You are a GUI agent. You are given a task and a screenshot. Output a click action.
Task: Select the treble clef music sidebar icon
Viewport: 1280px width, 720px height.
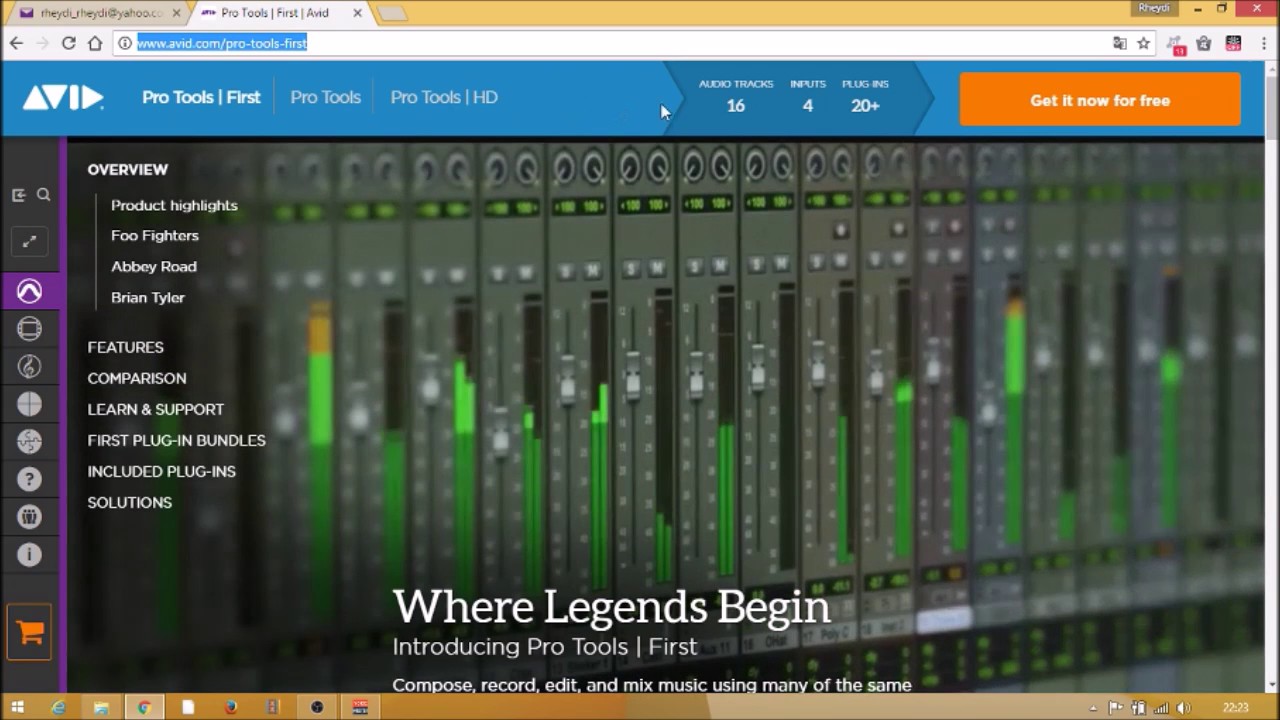click(29, 367)
